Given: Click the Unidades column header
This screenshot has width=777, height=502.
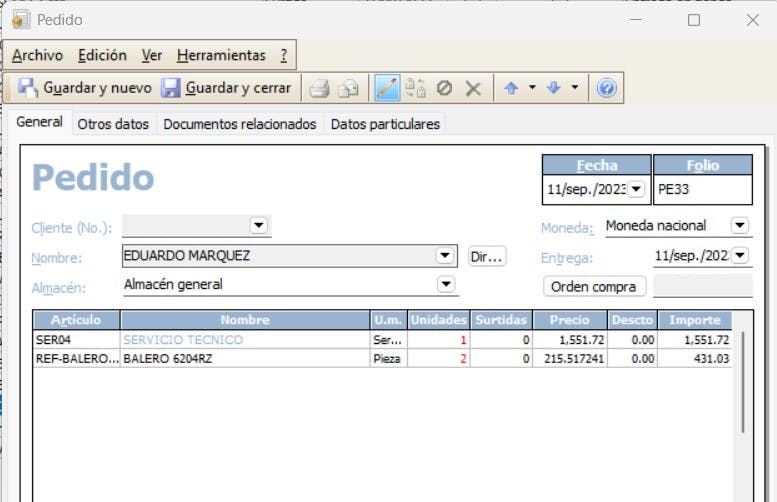Looking at the screenshot, I should (x=439, y=320).
